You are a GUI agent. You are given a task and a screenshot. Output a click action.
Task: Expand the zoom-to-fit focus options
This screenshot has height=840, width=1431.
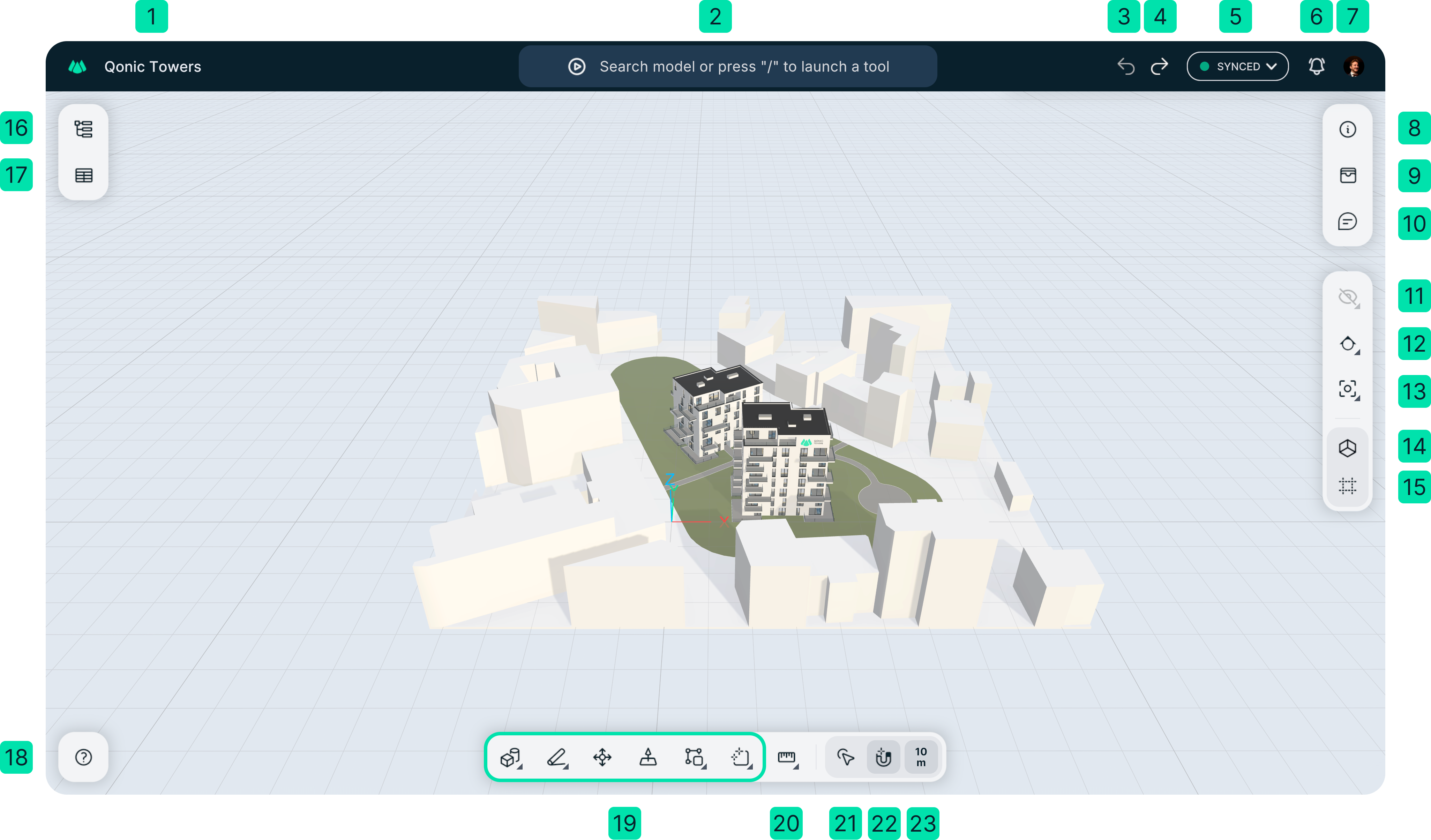pos(1348,390)
